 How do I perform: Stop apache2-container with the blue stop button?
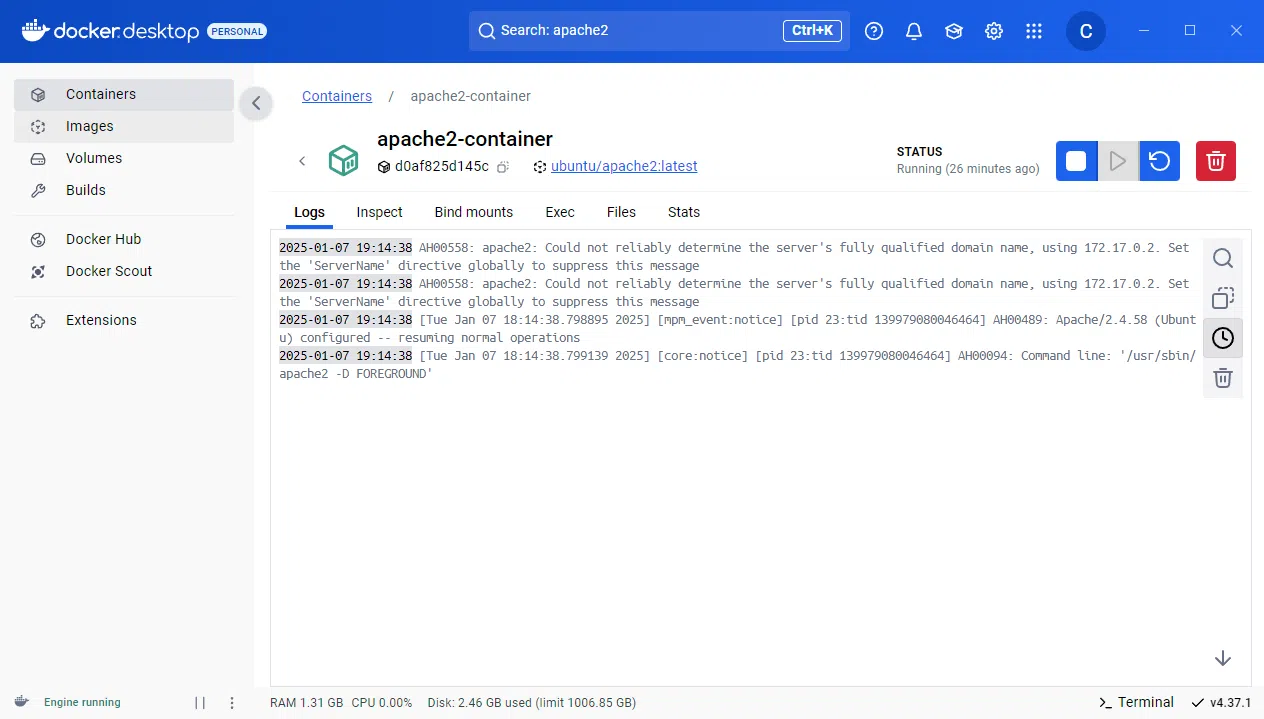click(1076, 160)
